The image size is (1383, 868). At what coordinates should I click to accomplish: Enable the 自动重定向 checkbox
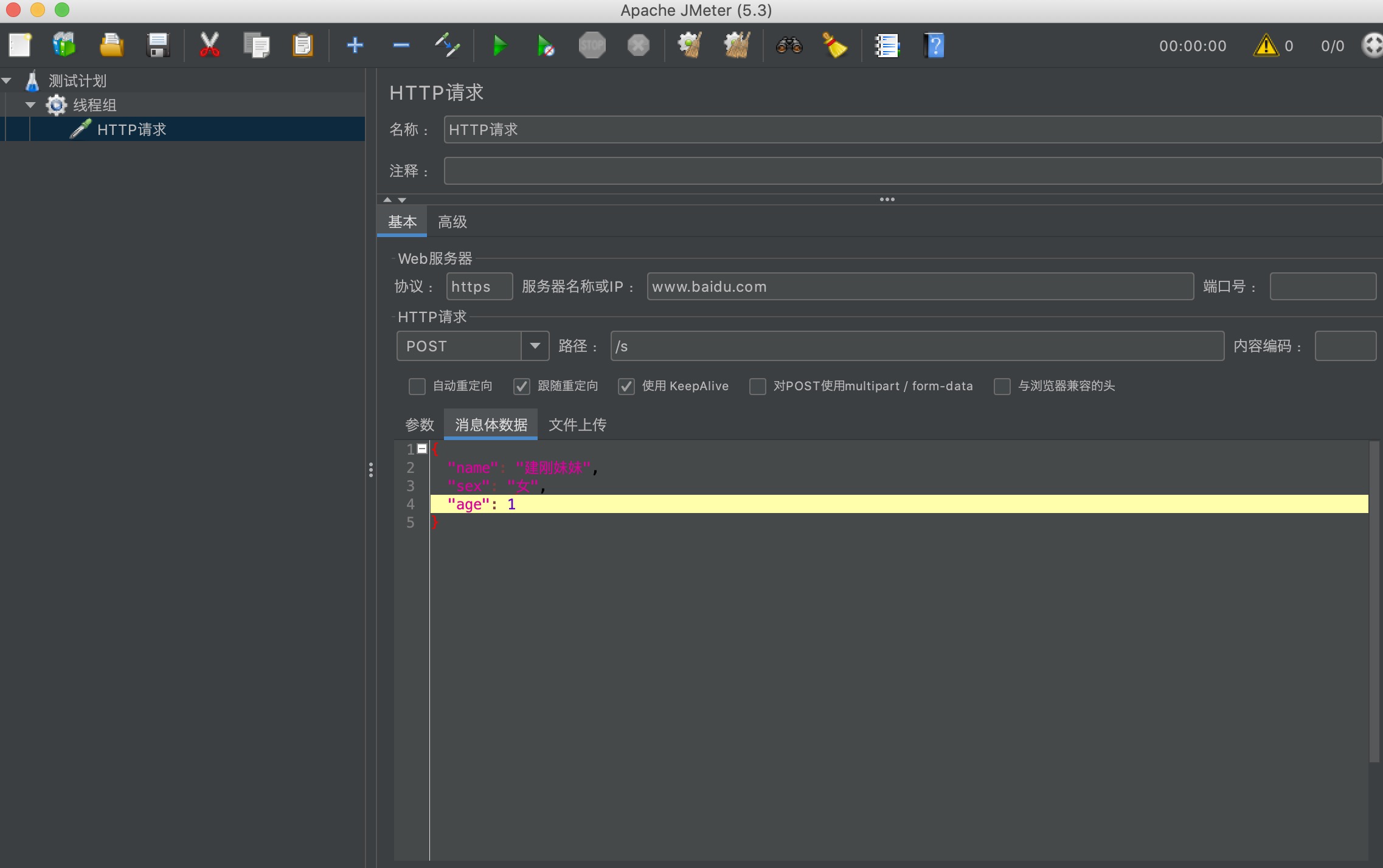coord(417,387)
